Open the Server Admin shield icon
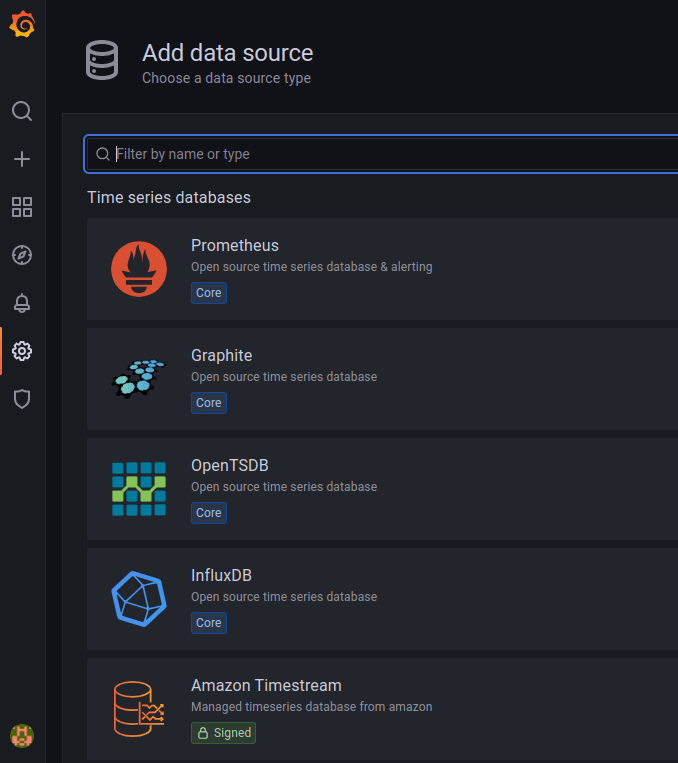 pos(22,399)
